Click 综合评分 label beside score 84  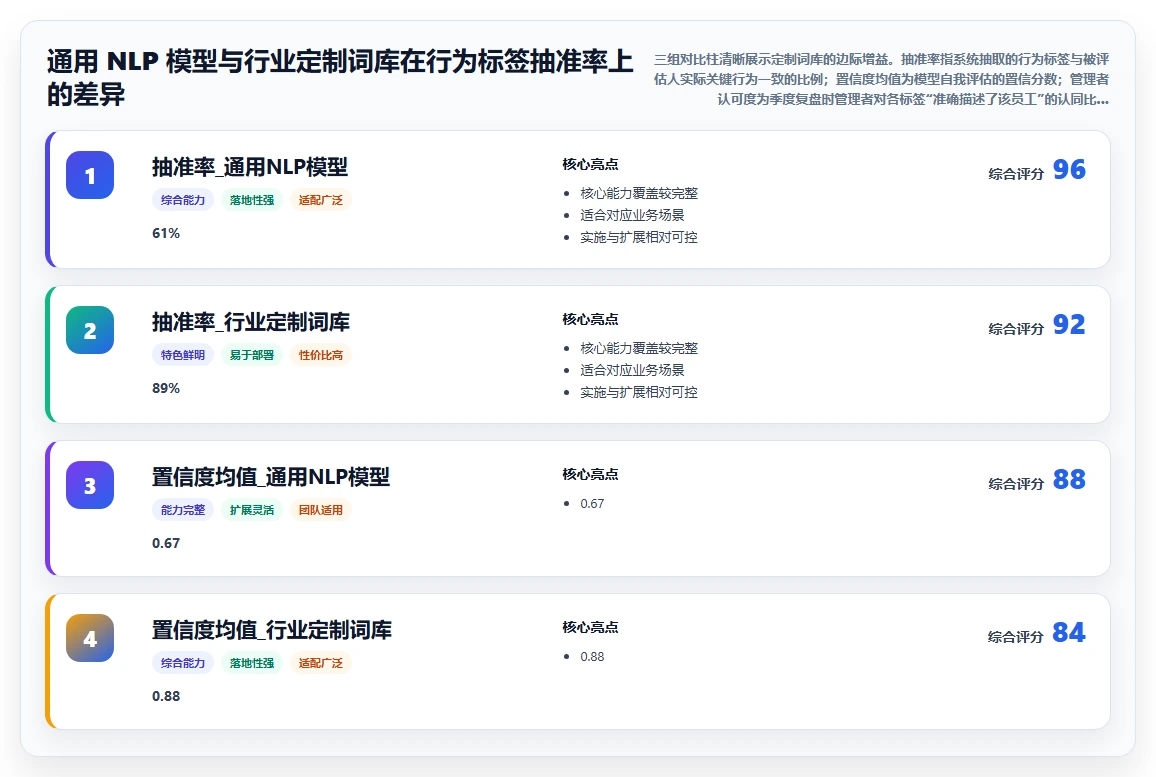point(1016,637)
